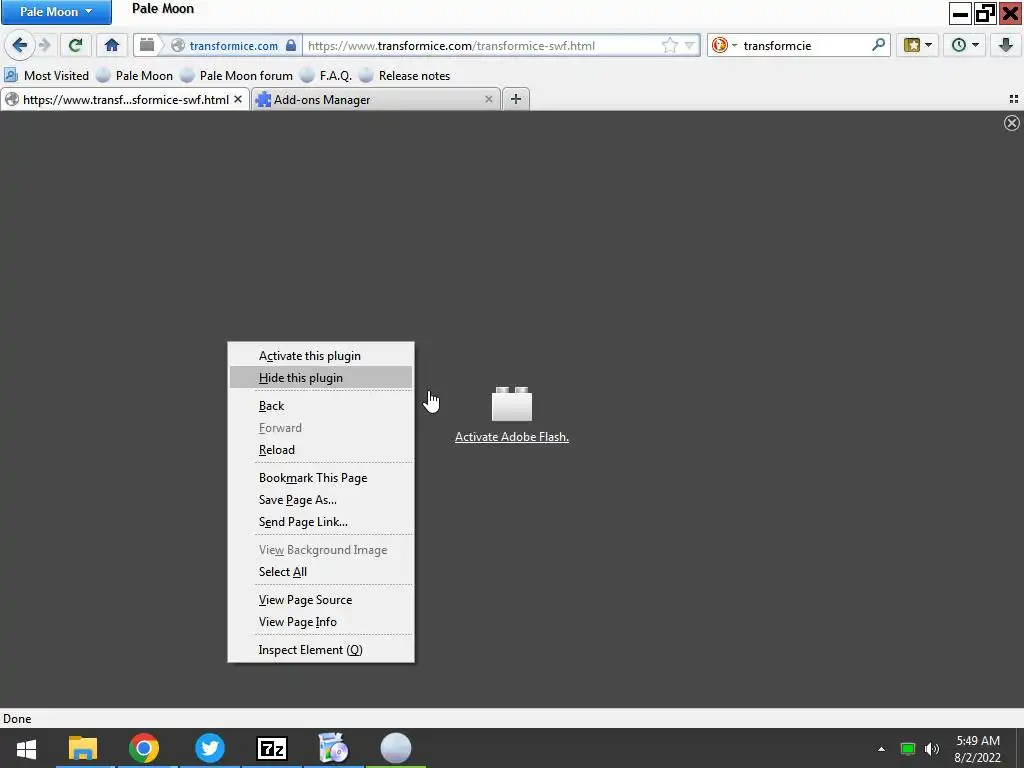Select Reload in the context menu

pyautogui.click(x=321, y=449)
